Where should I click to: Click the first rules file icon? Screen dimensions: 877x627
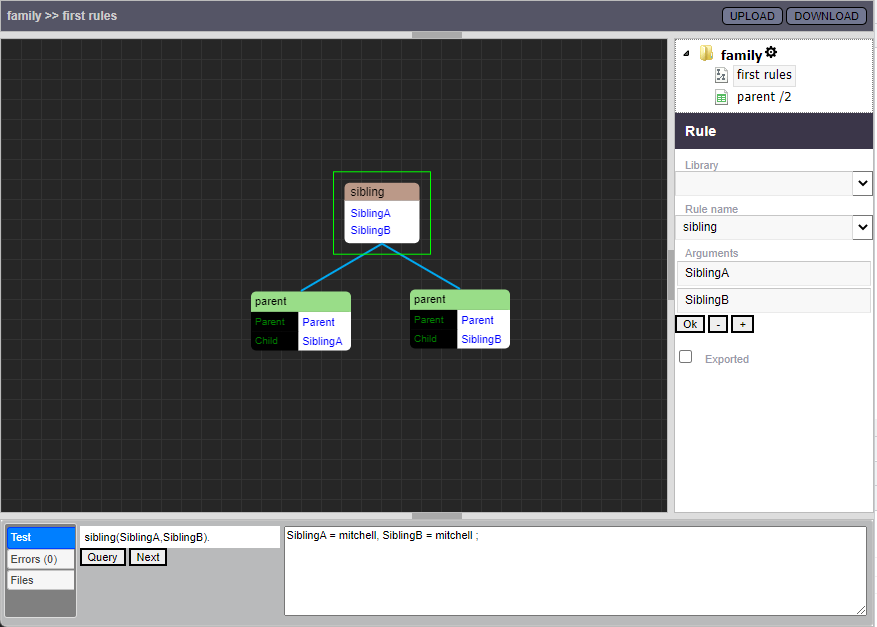[x=721, y=75]
